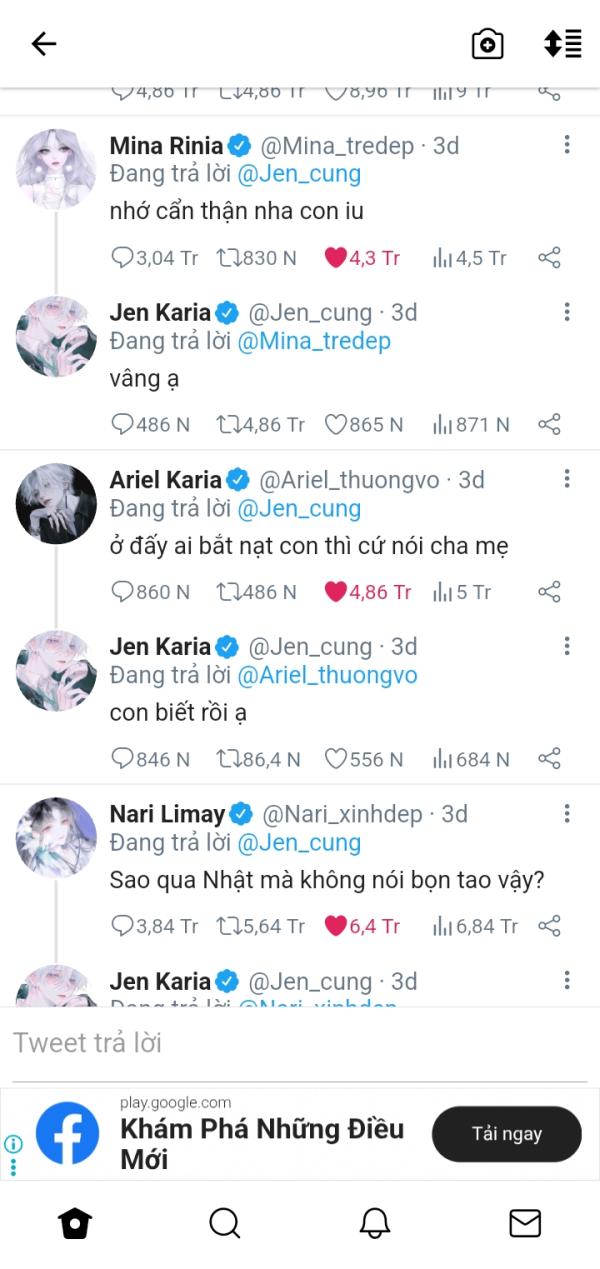Open more options for Mina Rinia's tweet
Image resolution: width=600 pixels, height=1269 pixels.
pos(567,145)
